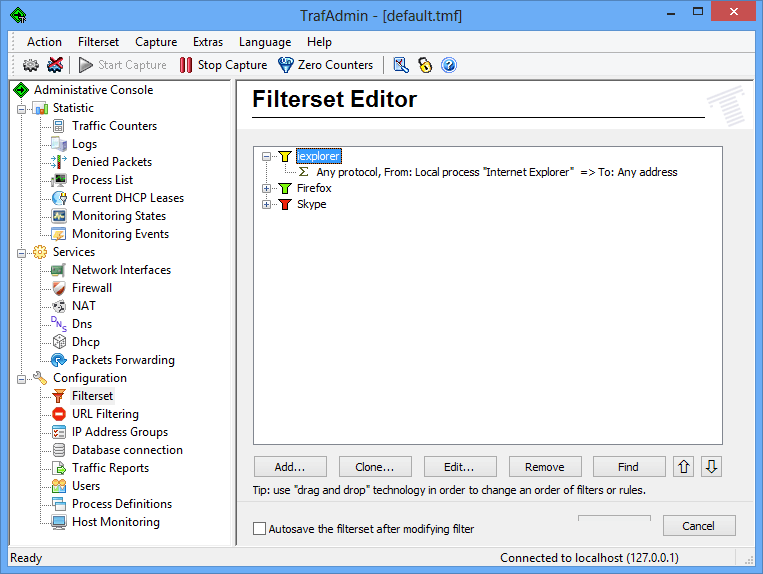Viewport: 763px width, 574px height.
Task: Click the Traffic Reports icon
Action: click(x=59, y=468)
